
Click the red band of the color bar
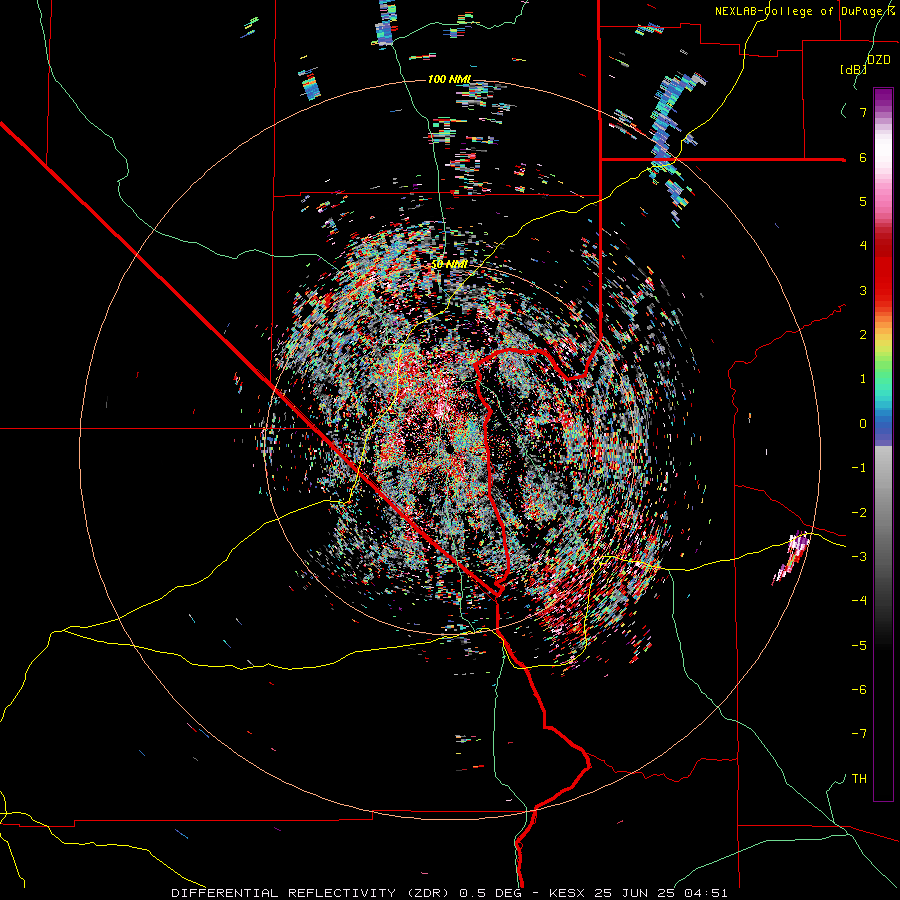pos(883,270)
